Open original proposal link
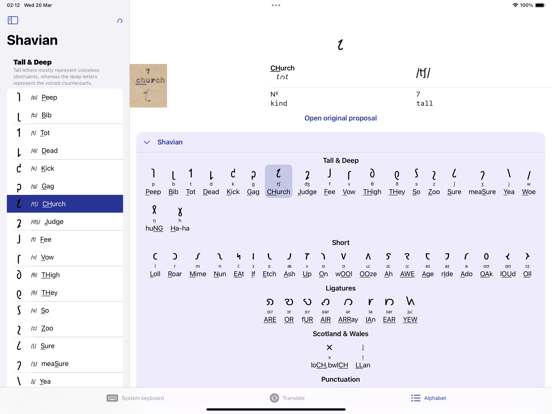The image size is (552, 414). point(340,118)
